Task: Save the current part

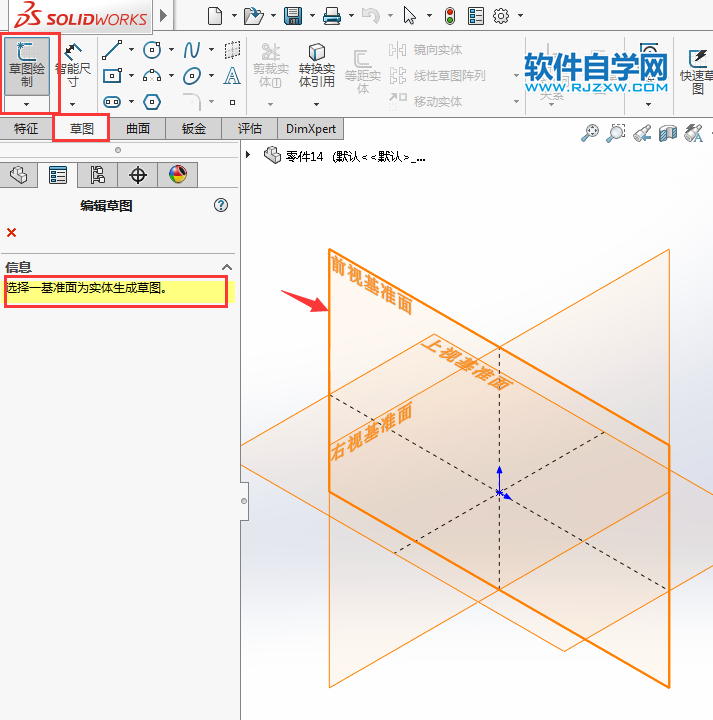Action: 292,16
